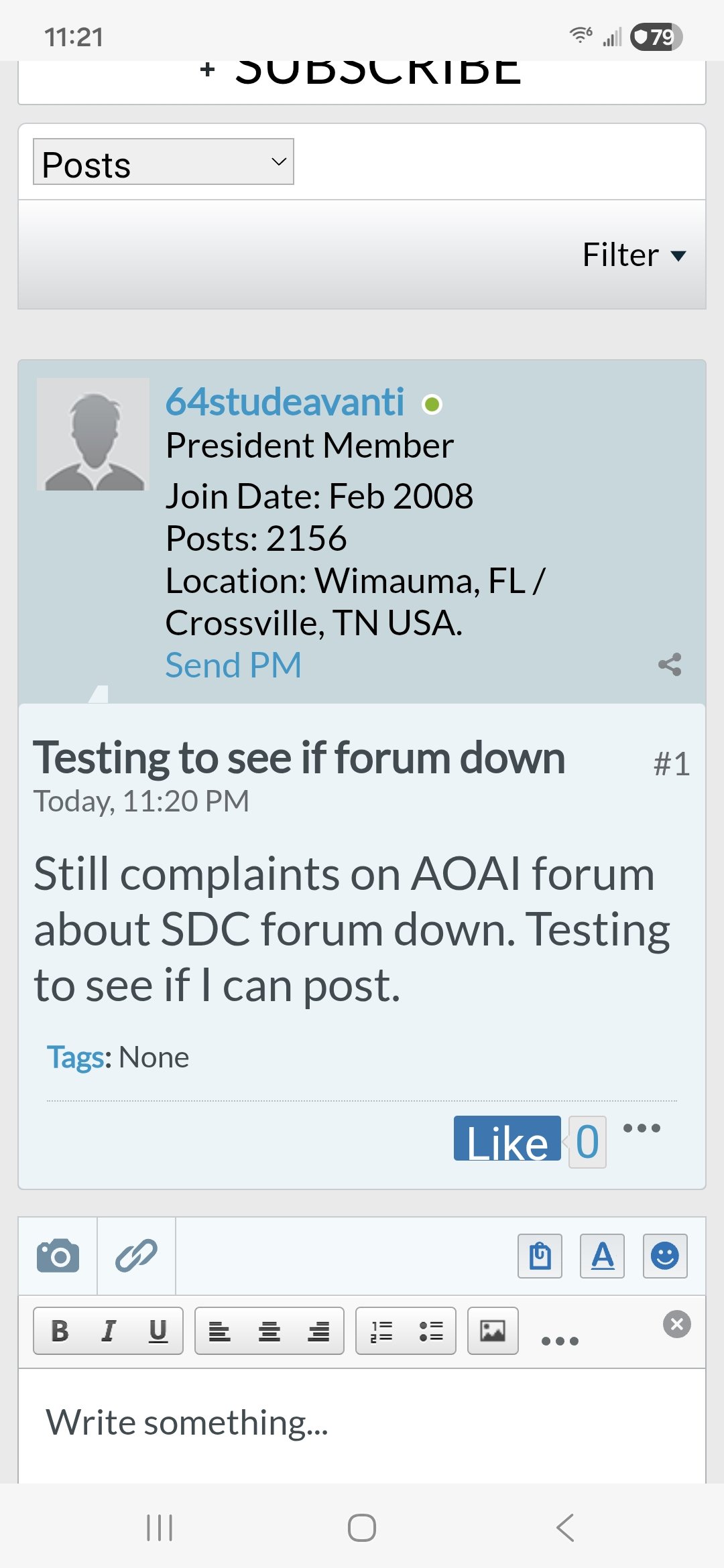
Task: Click the insert image icon
Action: point(493,1331)
